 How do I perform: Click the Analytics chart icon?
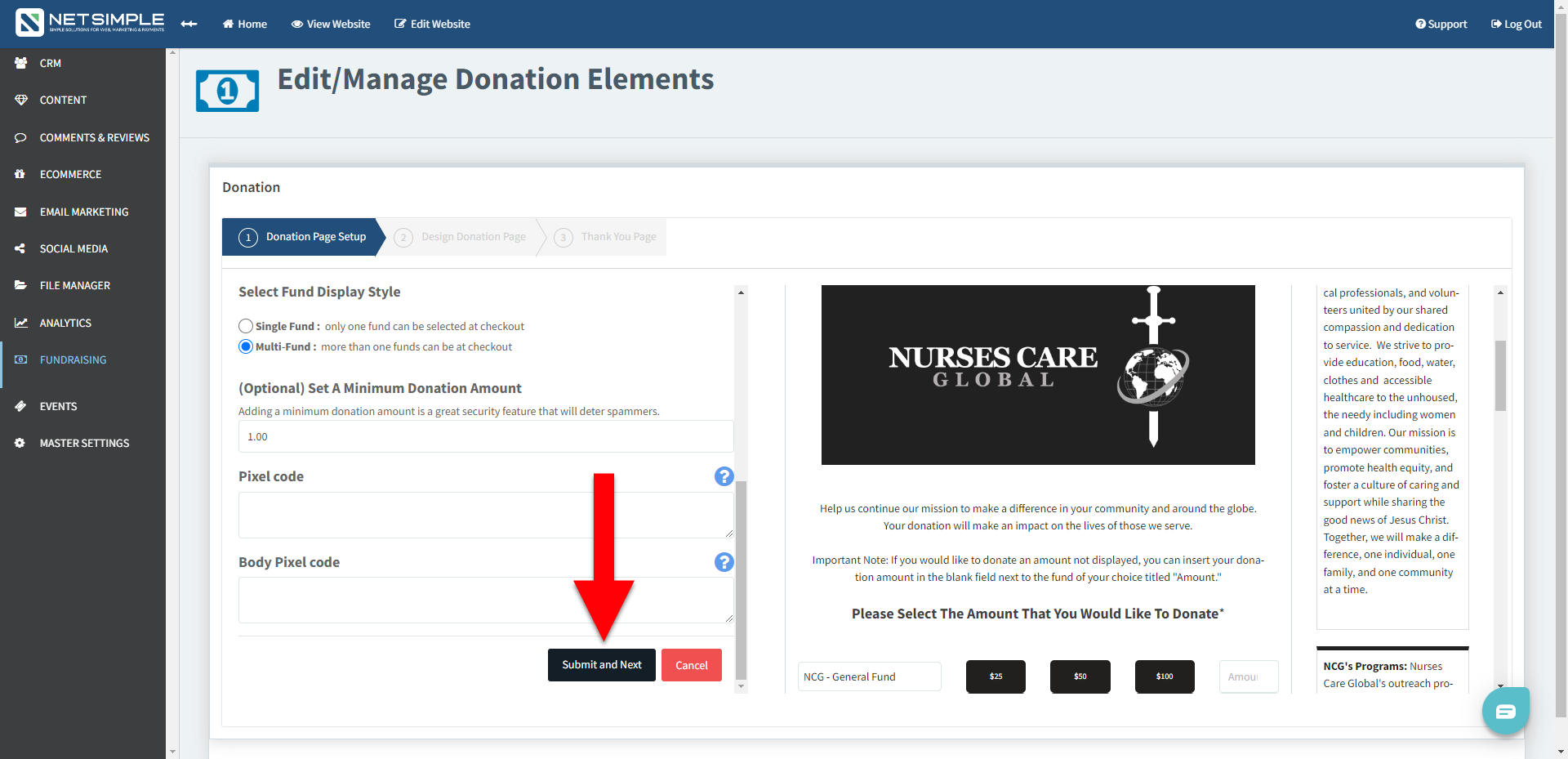(x=20, y=323)
